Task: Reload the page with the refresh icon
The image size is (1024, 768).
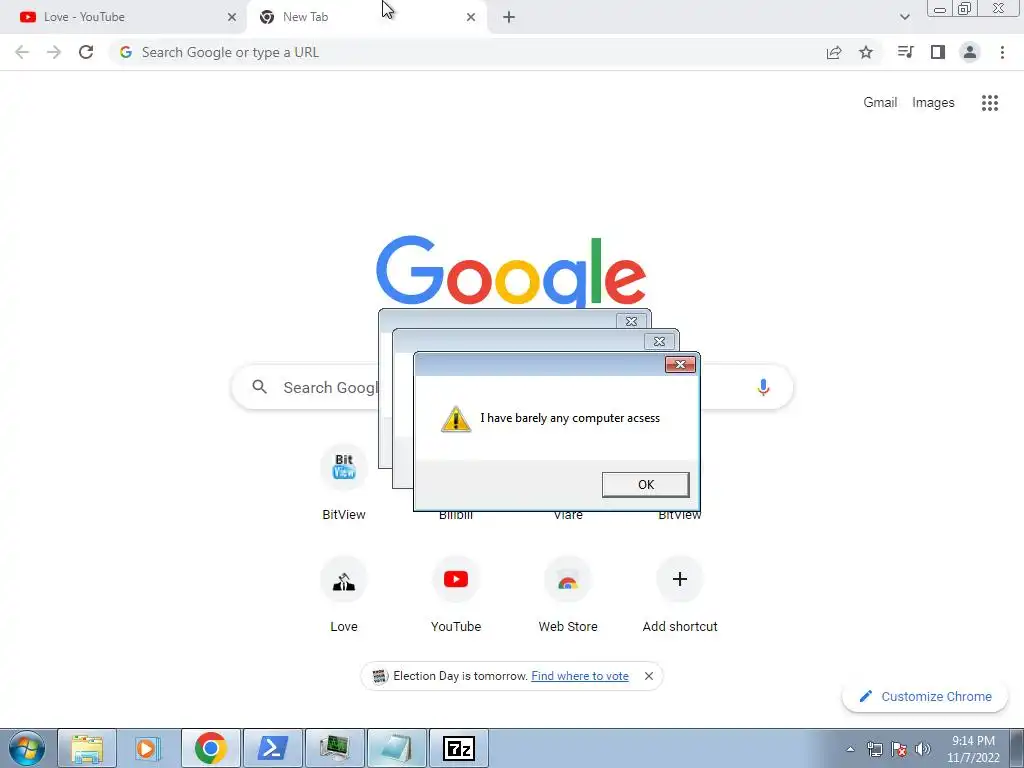Action: 86,52
